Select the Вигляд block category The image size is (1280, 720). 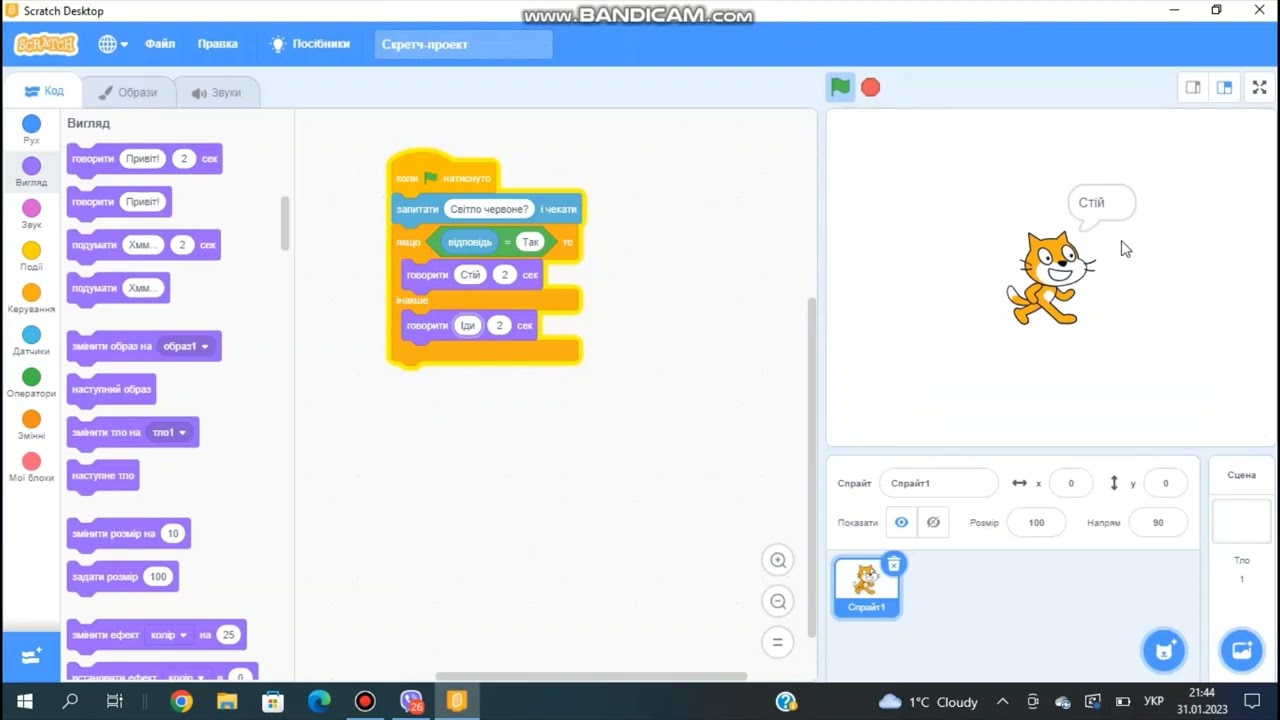click(31, 172)
